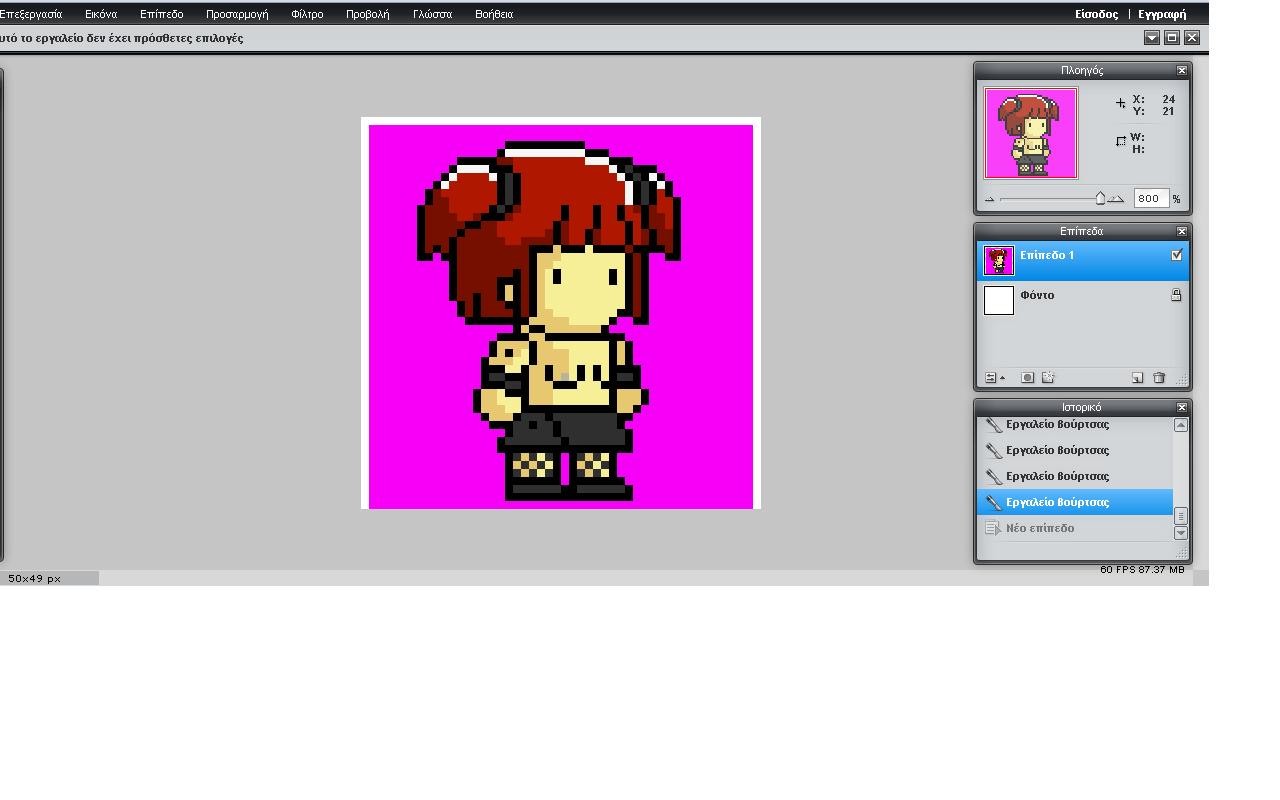Click the add layer mask icon
The image size is (1280, 800).
[1027, 378]
